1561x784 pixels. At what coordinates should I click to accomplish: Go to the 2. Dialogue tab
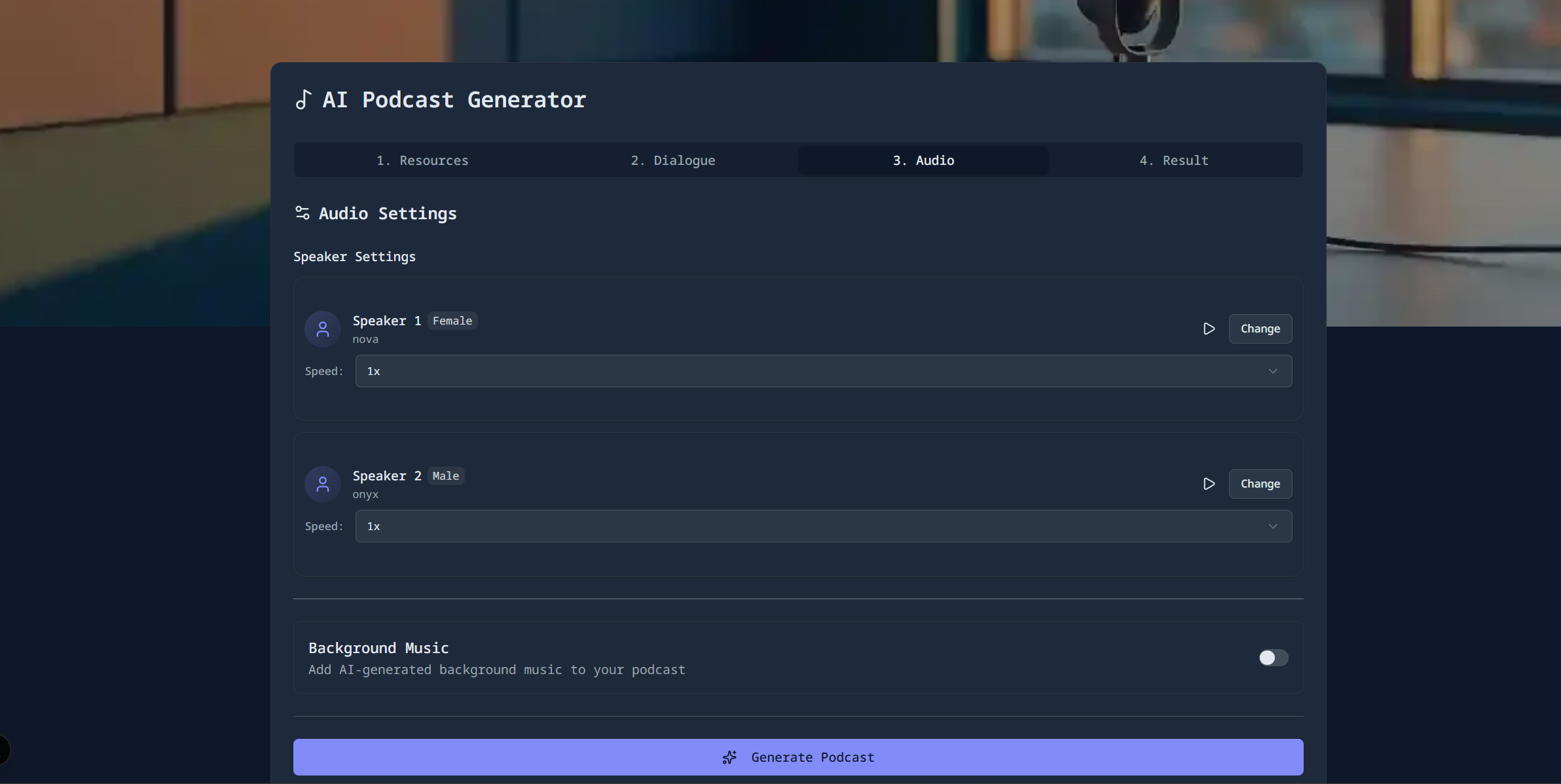pyautogui.click(x=672, y=160)
